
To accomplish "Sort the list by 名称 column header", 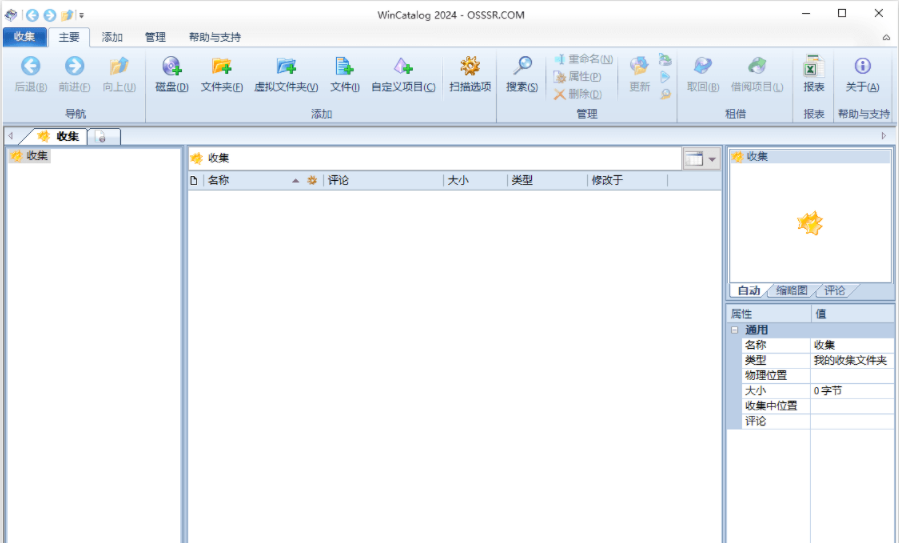I will 245,181.
